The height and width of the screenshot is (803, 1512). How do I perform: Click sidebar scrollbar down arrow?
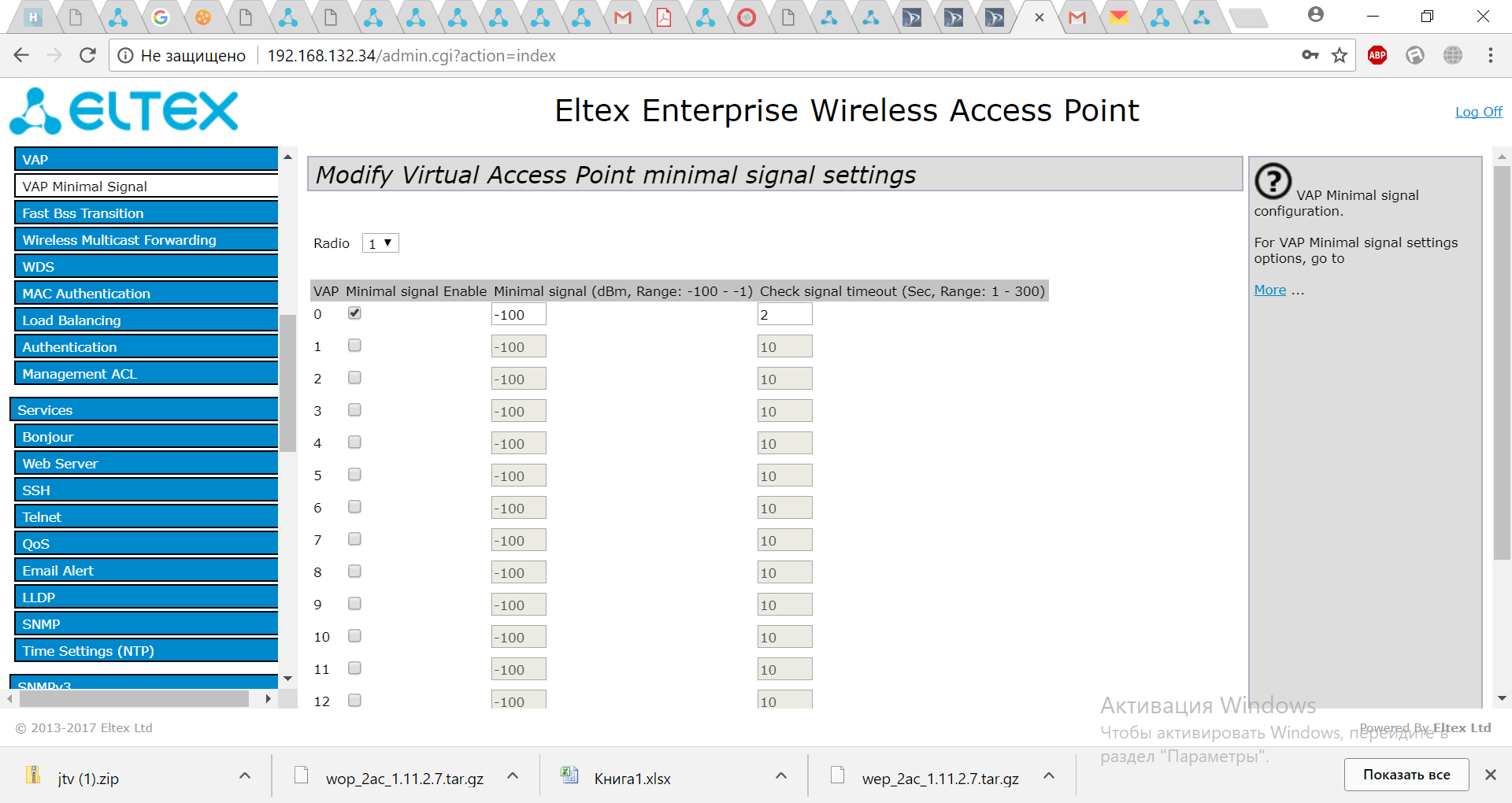tap(288, 679)
